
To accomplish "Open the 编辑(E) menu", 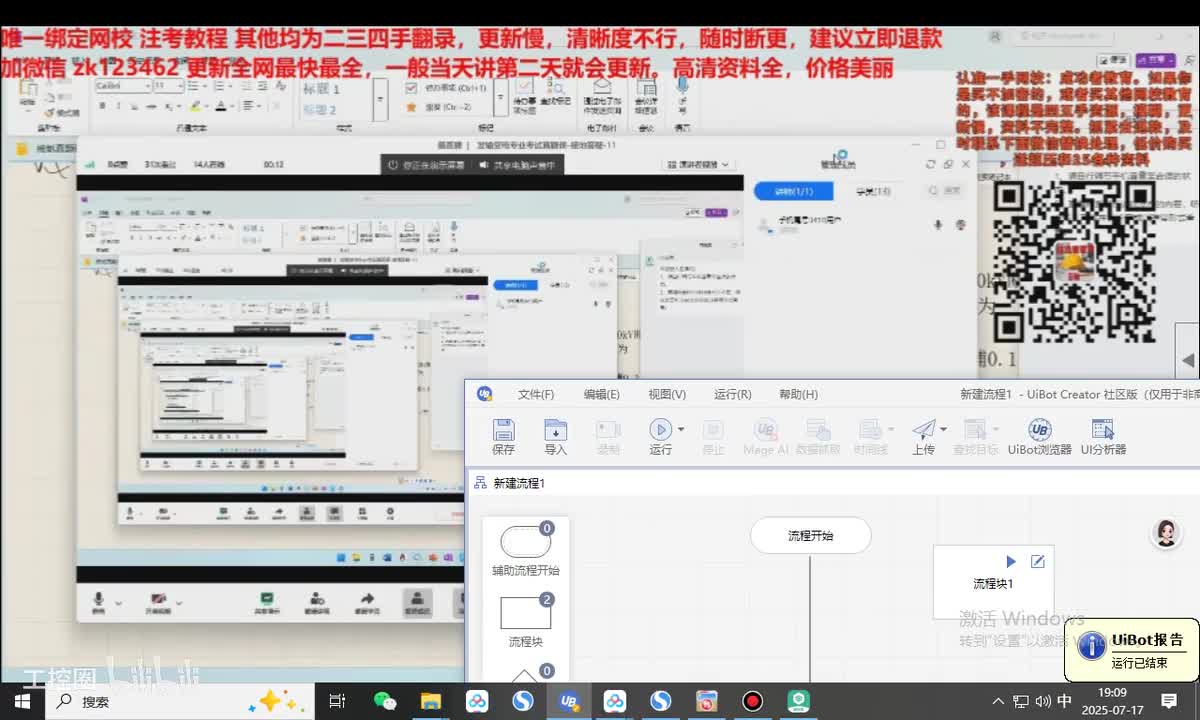I will tap(601, 394).
